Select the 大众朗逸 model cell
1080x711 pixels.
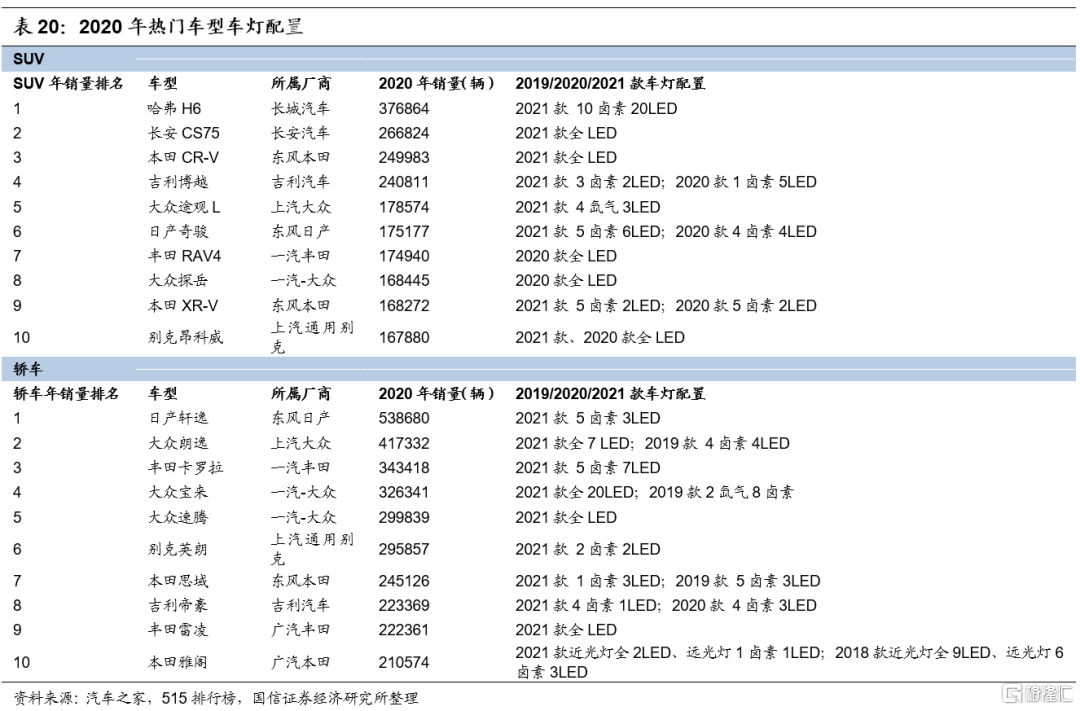178,443
